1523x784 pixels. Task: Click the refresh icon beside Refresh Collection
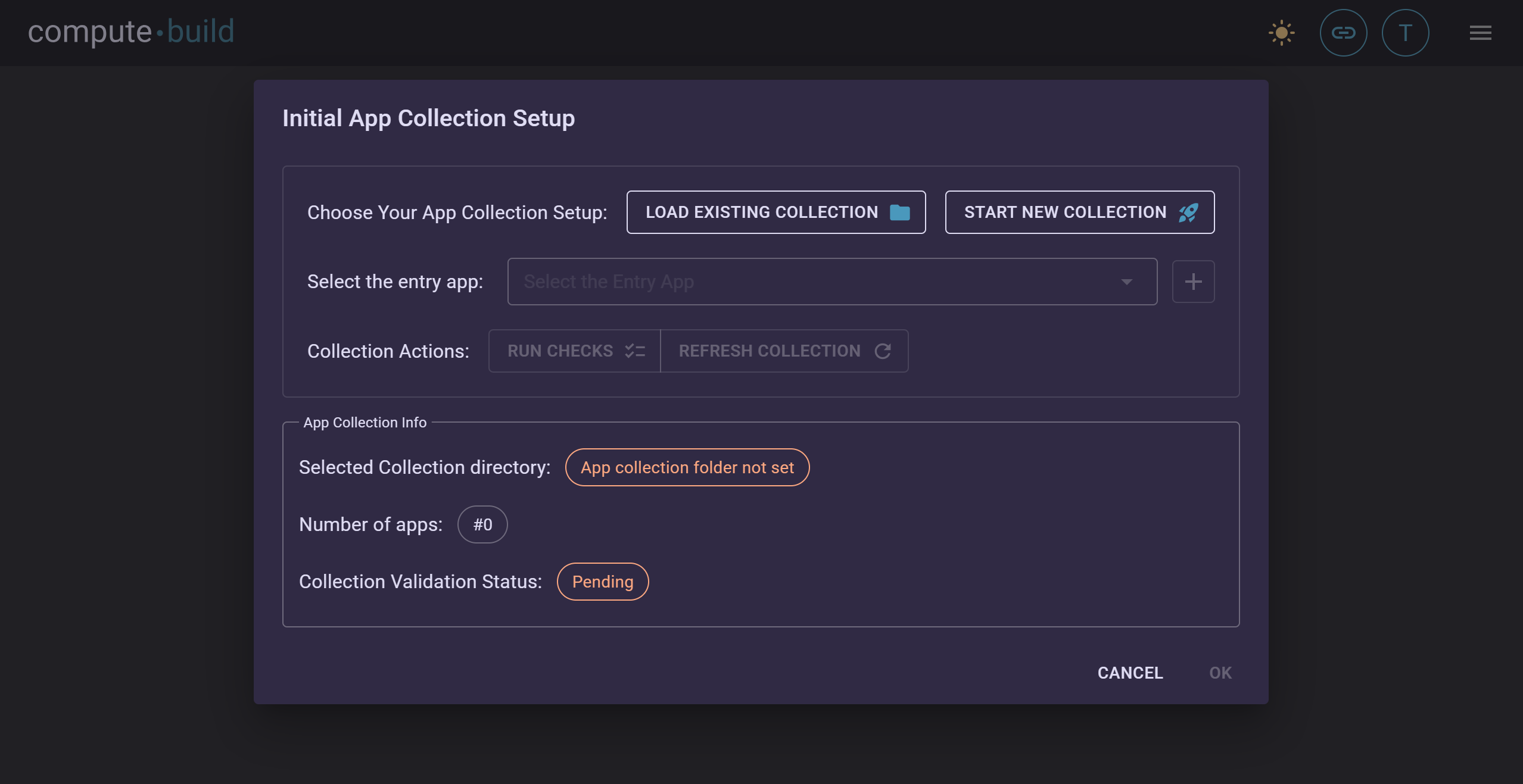point(884,351)
